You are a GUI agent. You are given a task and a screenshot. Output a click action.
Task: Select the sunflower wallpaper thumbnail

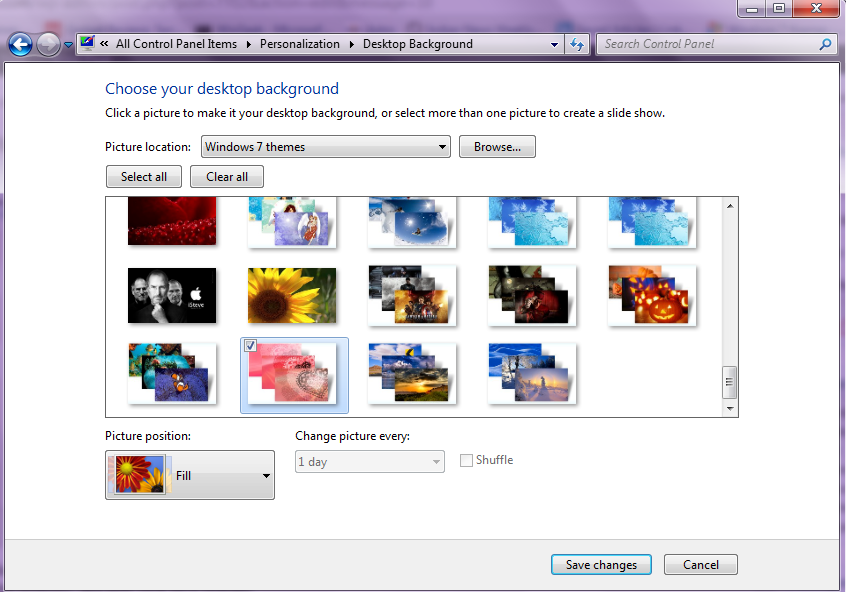point(292,296)
